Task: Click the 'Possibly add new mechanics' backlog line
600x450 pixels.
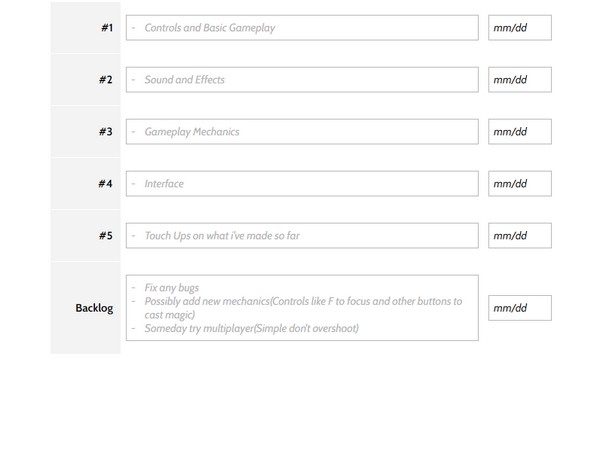Action: pos(303,301)
